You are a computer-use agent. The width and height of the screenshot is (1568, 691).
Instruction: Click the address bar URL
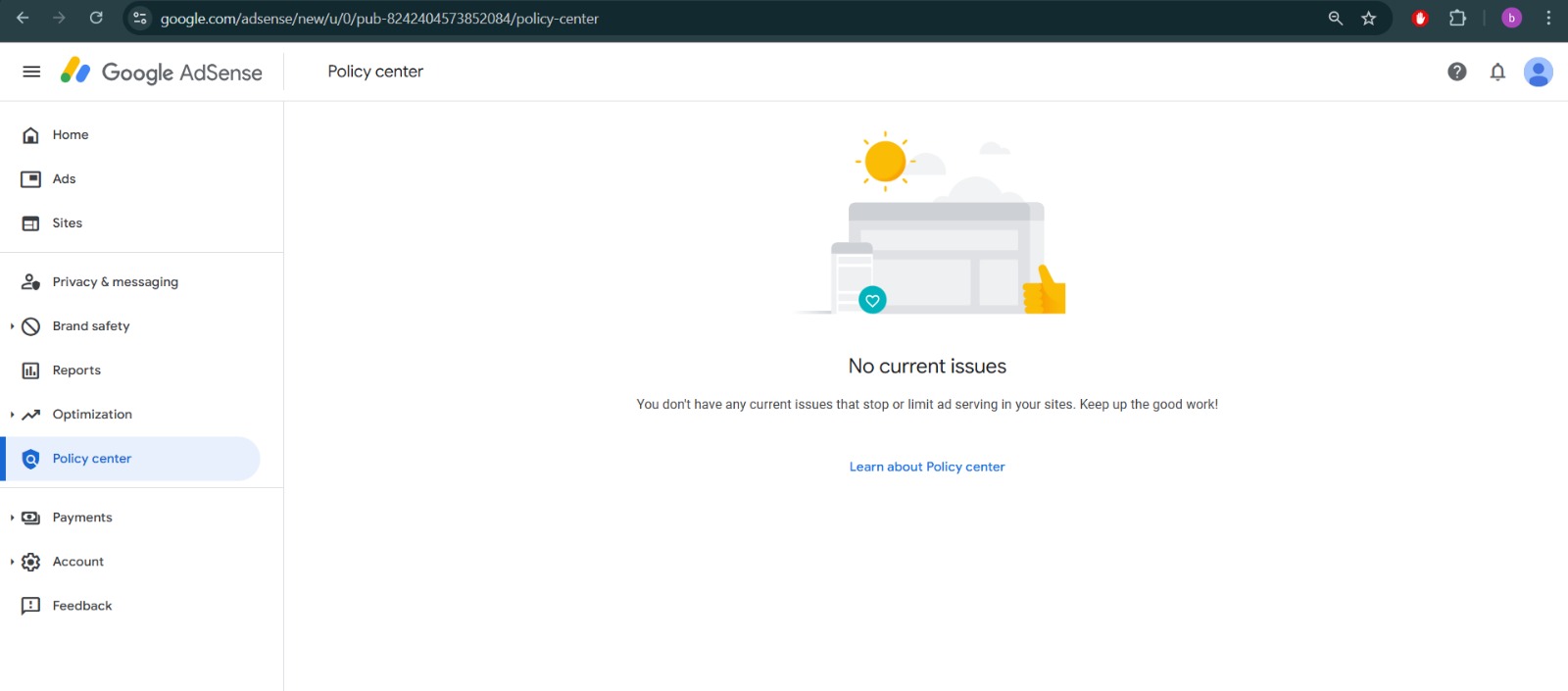pos(379,19)
